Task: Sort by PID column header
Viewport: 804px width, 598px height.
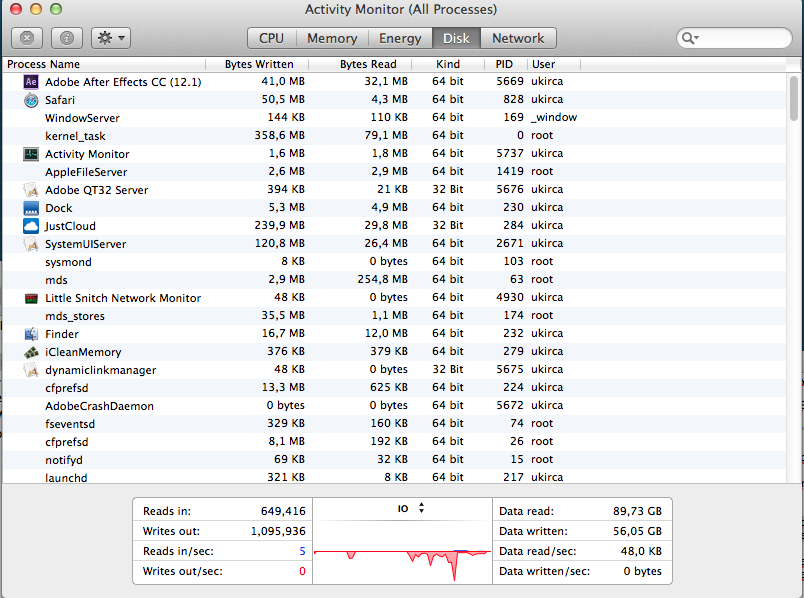Action: 506,64
